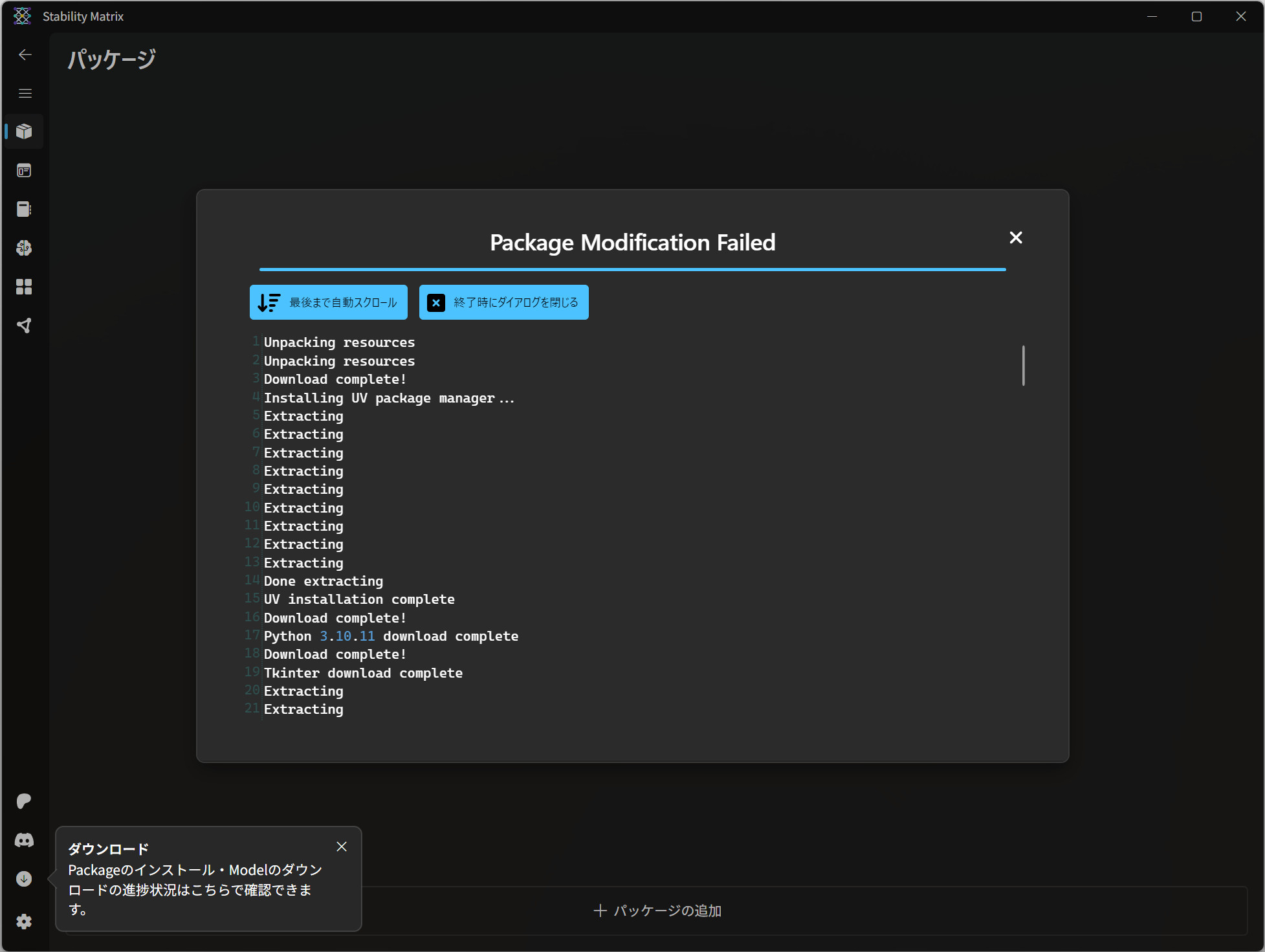Screen dimensions: 1265x952
Task: Open the Output Browser grid icon
Action: pyautogui.click(x=25, y=287)
